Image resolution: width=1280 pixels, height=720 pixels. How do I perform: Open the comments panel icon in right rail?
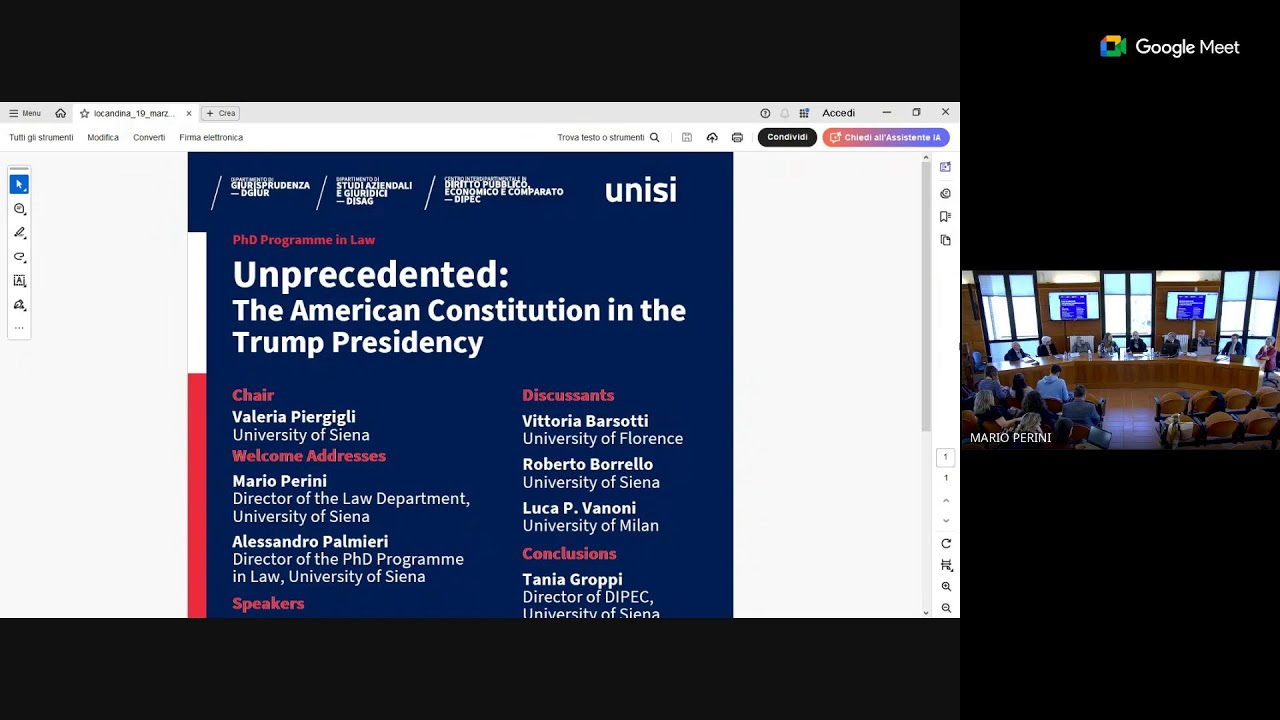[945, 193]
